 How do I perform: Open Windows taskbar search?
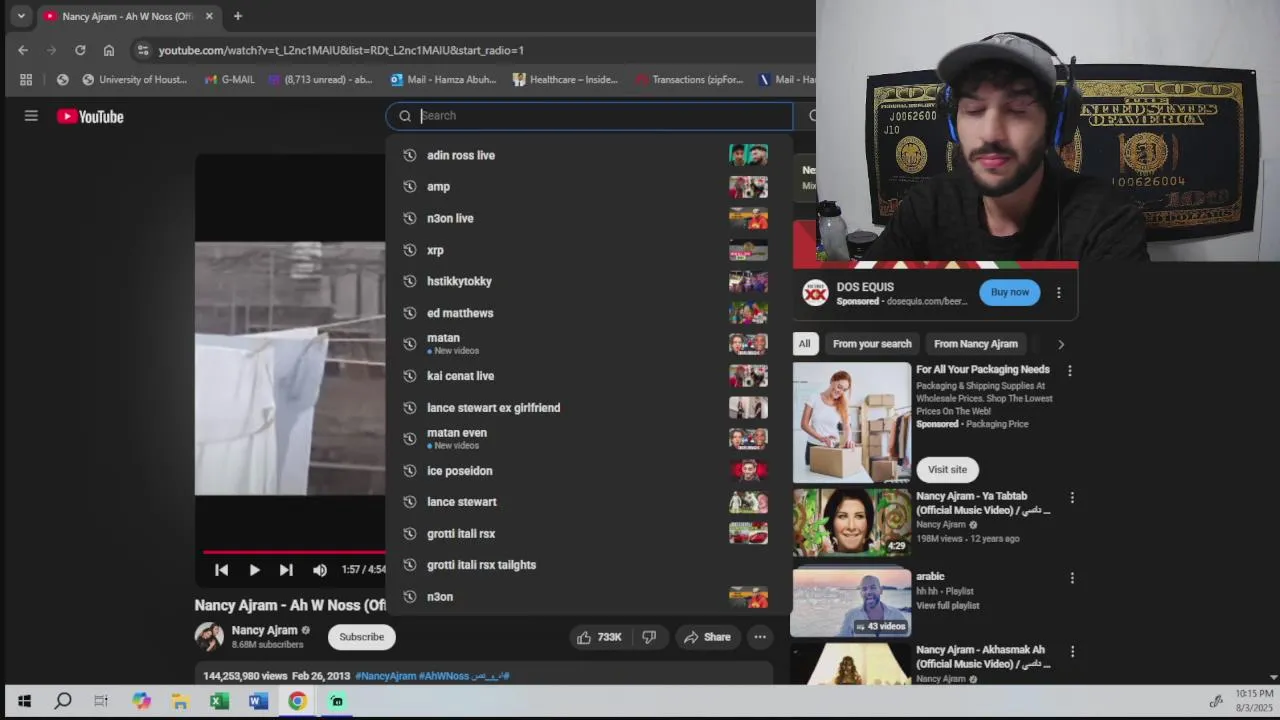tap(63, 701)
